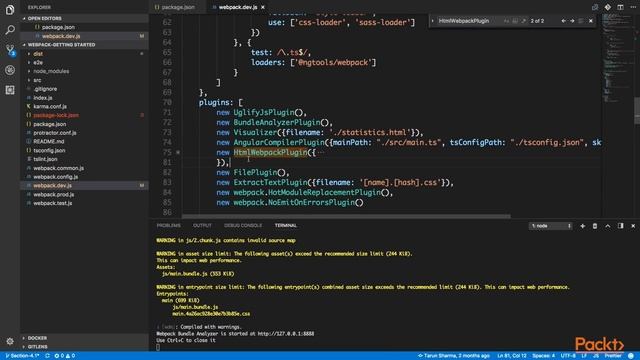
Task: Switch to the Debug Console tab
Action: click(243, 225)
